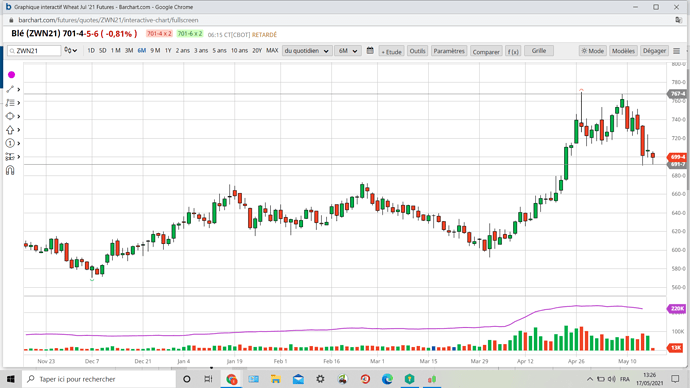The image size is (690, 388).
Task: Set chart range to 5D
Action: click(x=103, y=51)
